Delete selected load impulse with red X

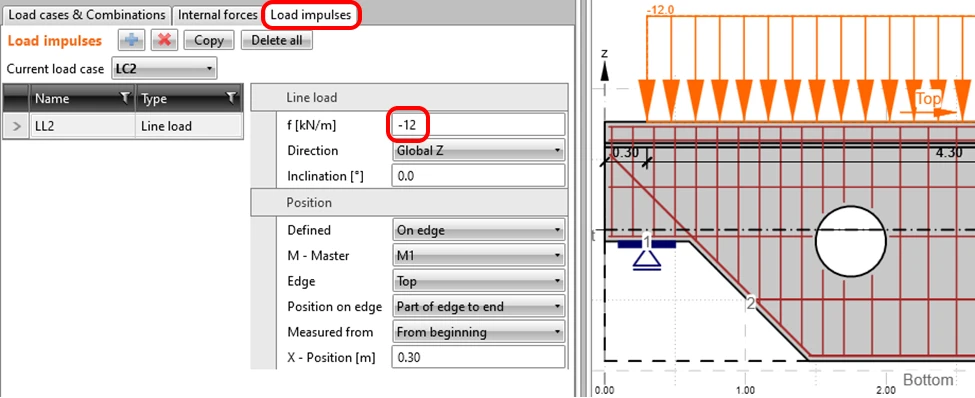(164, 40)
